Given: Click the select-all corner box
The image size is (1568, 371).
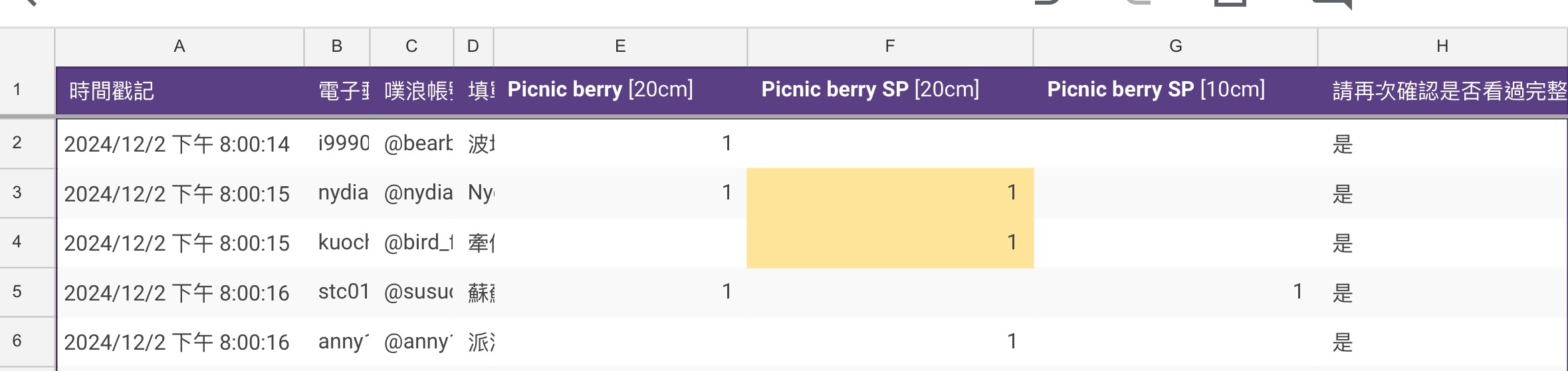Looking at the screenshot, I should pos(27,47).
